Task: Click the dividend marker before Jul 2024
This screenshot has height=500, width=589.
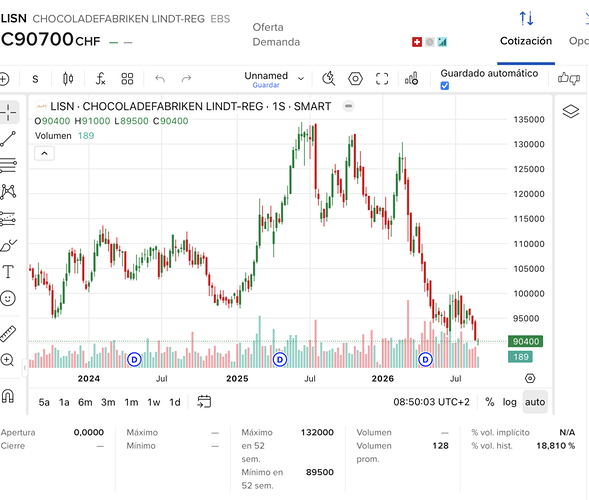Action: [134, 360]
